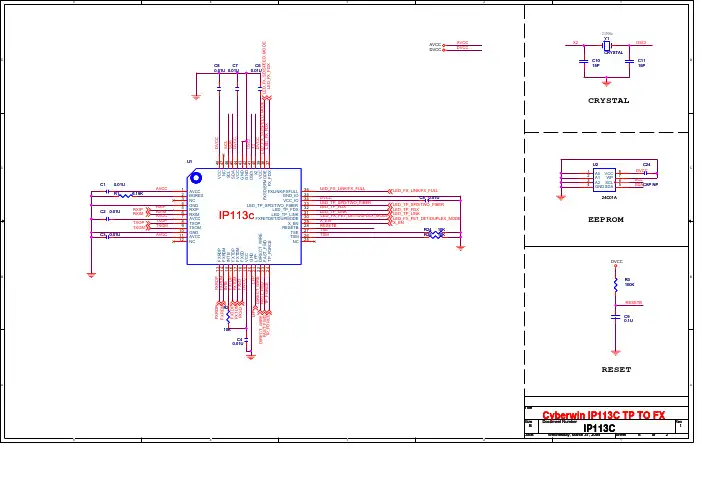The height and width of the screenshot is (496, 702).
Task: Select the 10K resistor below the chip
Action: pos(228,316)
